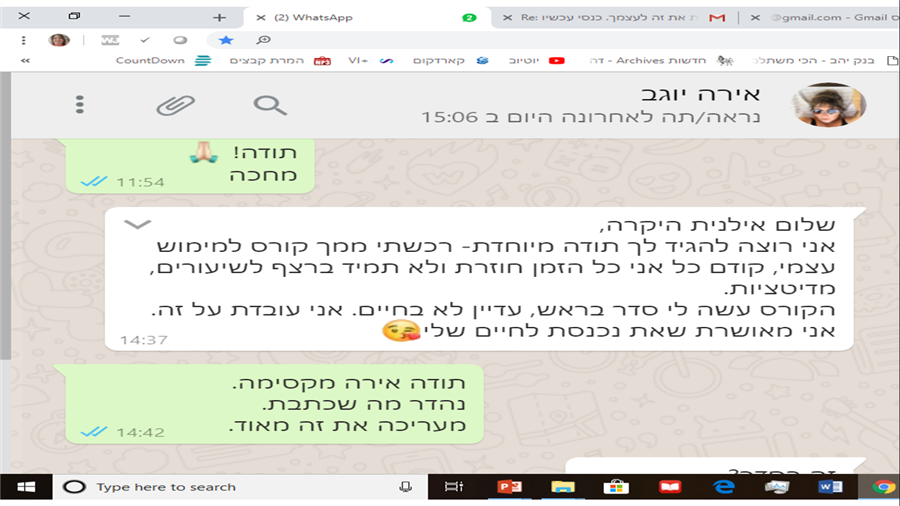900x506 pixels.
Task: Click browser profile avatar
Action: pos(59,40)
